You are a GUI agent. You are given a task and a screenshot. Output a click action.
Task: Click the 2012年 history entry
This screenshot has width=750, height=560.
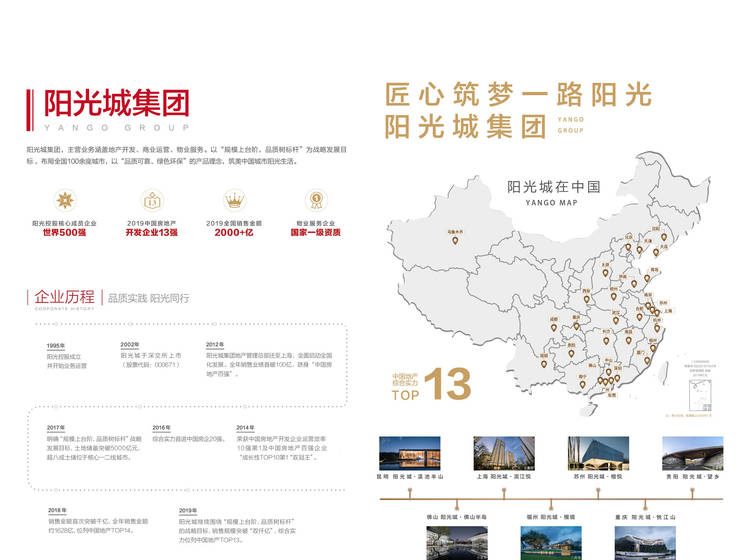pos(269,360)
